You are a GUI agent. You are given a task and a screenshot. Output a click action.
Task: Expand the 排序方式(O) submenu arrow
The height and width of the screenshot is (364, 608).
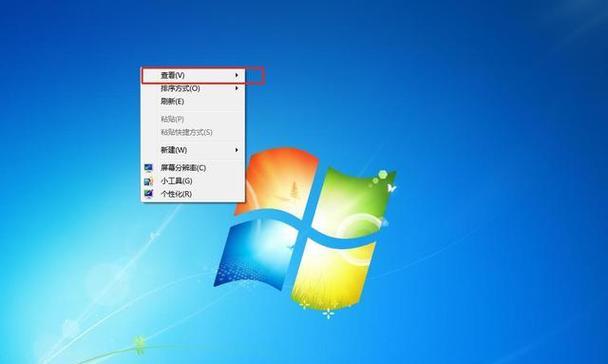(x=237, y=88)
